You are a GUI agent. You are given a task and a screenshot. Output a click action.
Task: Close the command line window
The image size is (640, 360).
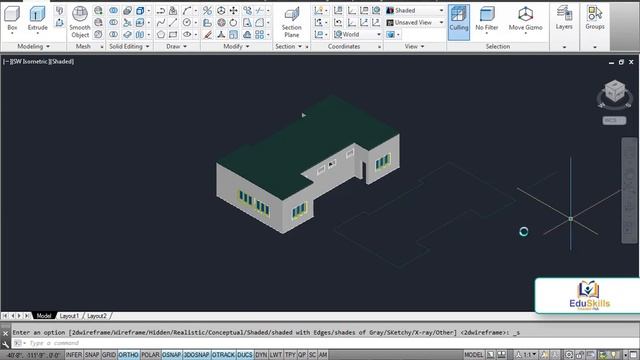[5, 333]
